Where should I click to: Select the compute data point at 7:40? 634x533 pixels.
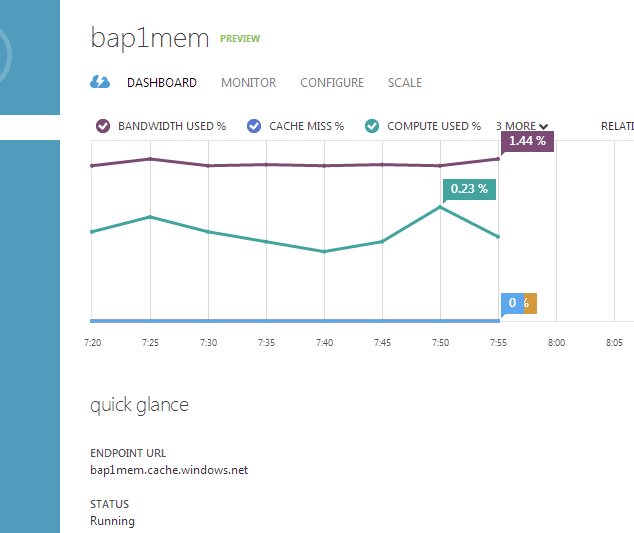click(324, 252)
